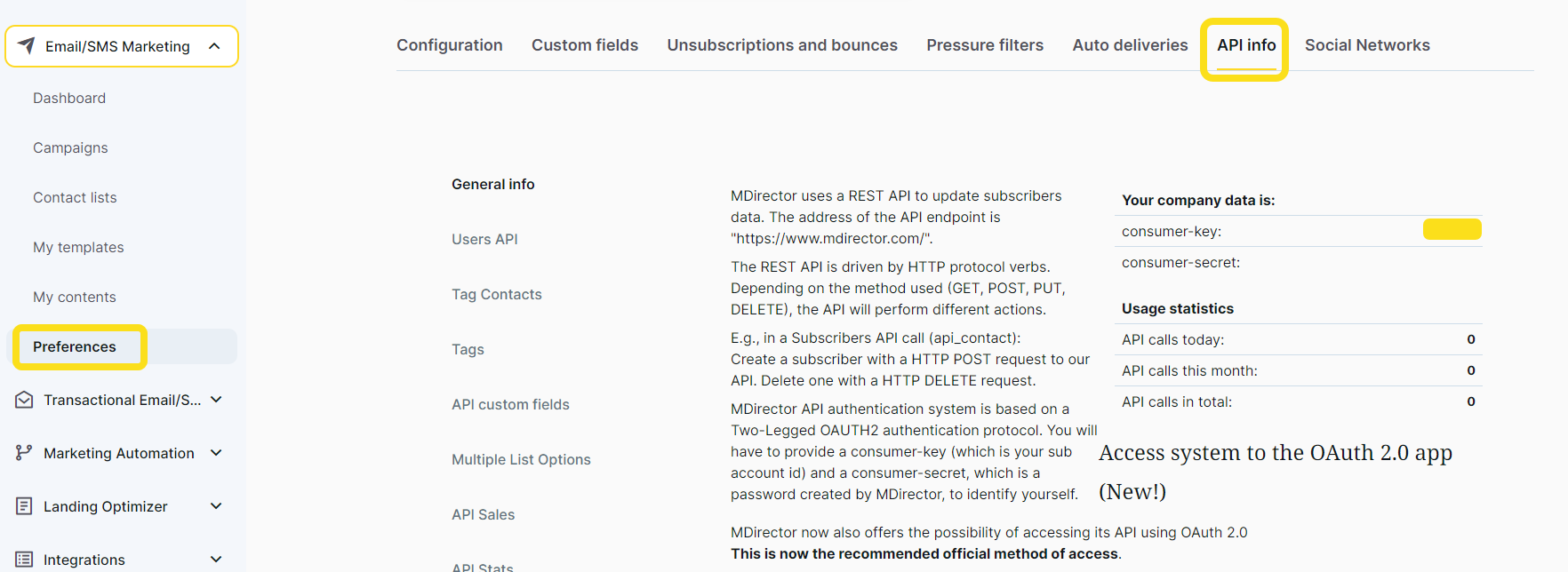Open Dashboard in the sidebar
This screenshot has height=572, width=1568.
click(x=69, y=98)
